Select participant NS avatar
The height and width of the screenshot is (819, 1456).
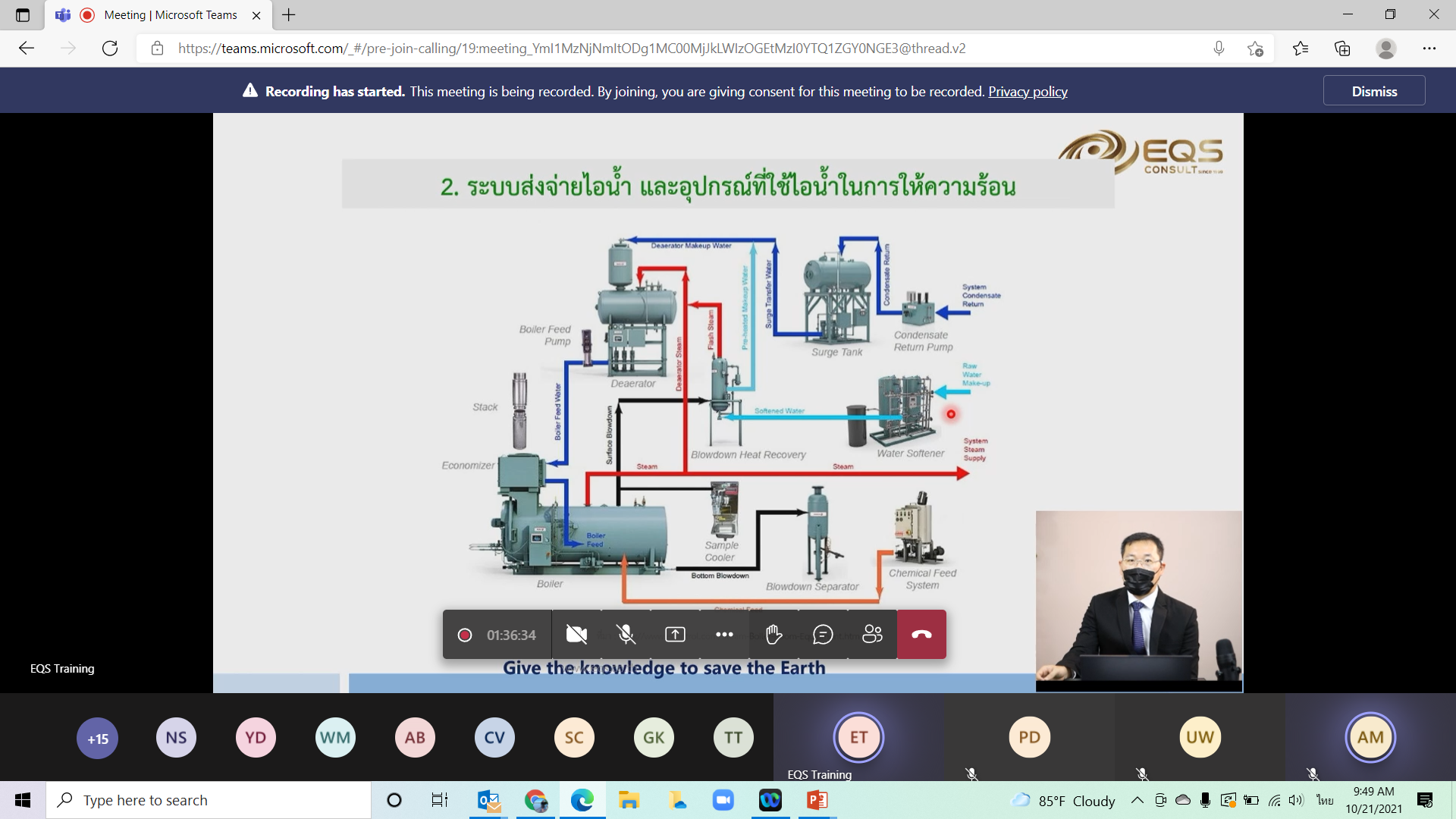coord(176,738)
